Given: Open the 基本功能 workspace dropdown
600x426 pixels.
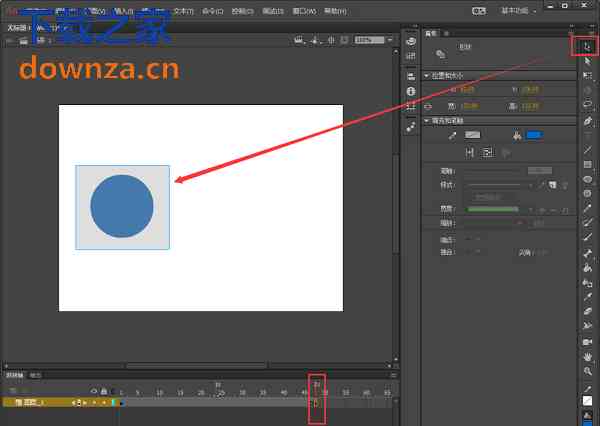Looking at the screenshot, I should [x=518, y=11].
